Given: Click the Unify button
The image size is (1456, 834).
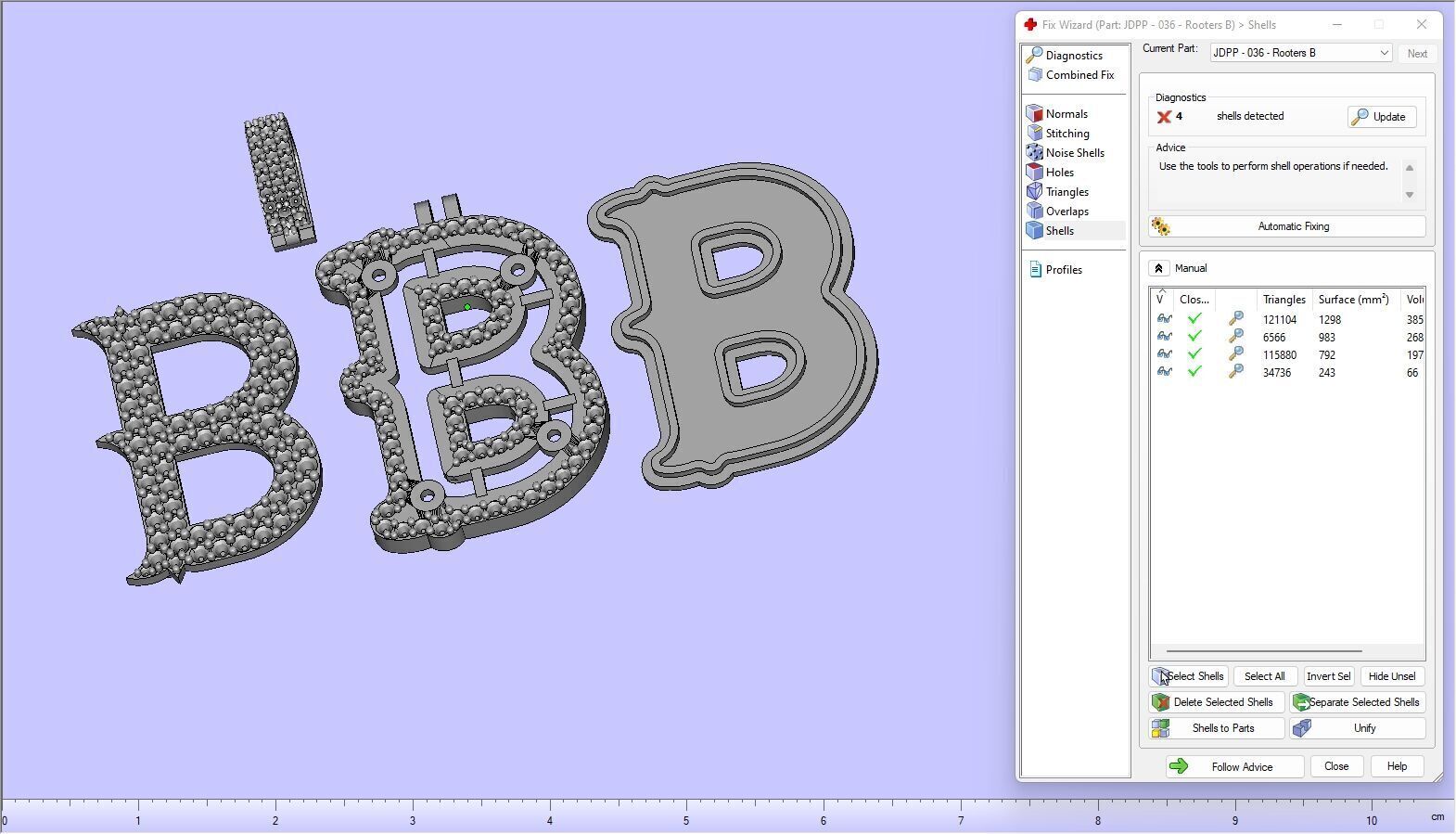Looking at the screenshot, I should pyautogui.click(x=1358, y=728).
